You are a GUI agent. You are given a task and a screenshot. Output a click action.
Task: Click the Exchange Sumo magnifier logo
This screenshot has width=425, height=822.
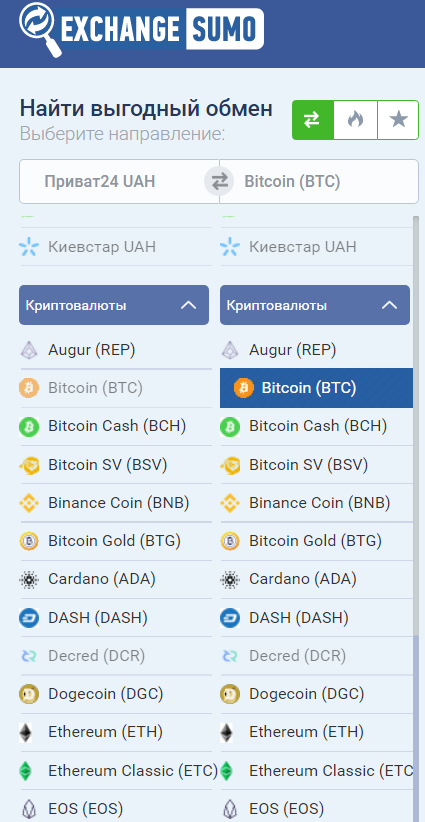pyautogui.click(x=40, y=28)
